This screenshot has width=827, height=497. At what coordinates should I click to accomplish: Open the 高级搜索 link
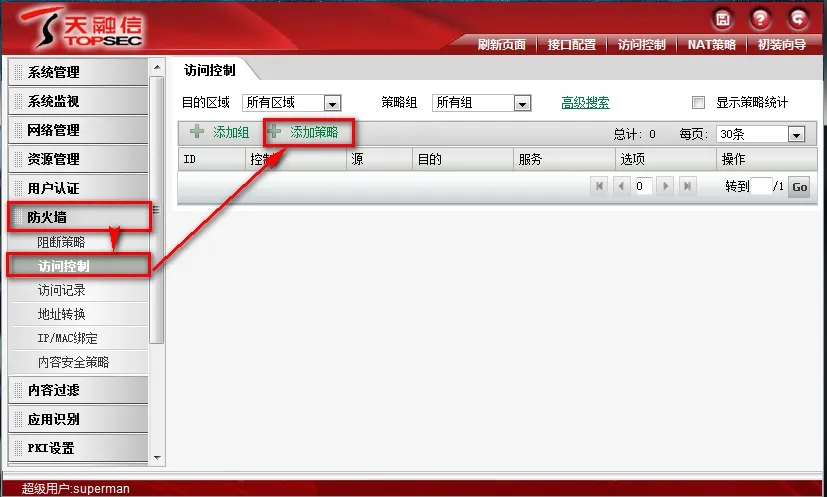coord(585,102)
